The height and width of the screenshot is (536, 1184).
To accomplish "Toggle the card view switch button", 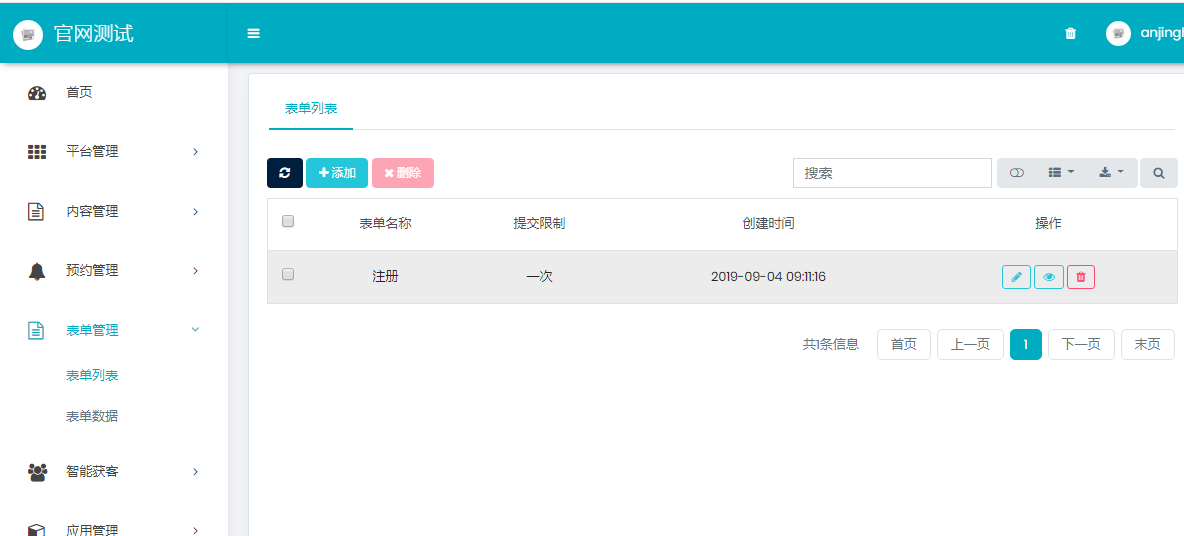I will pos(1017,173).
